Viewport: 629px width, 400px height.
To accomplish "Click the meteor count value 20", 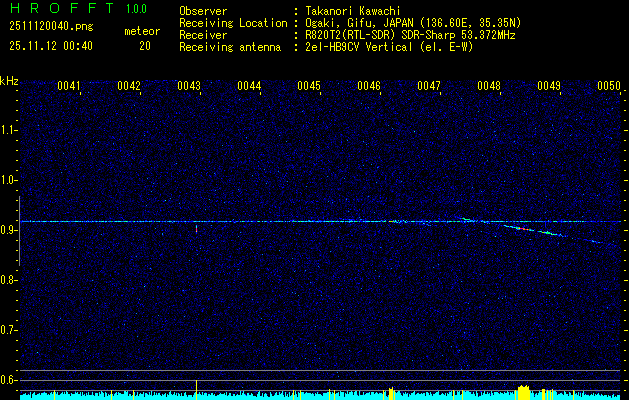I will 145,46.
